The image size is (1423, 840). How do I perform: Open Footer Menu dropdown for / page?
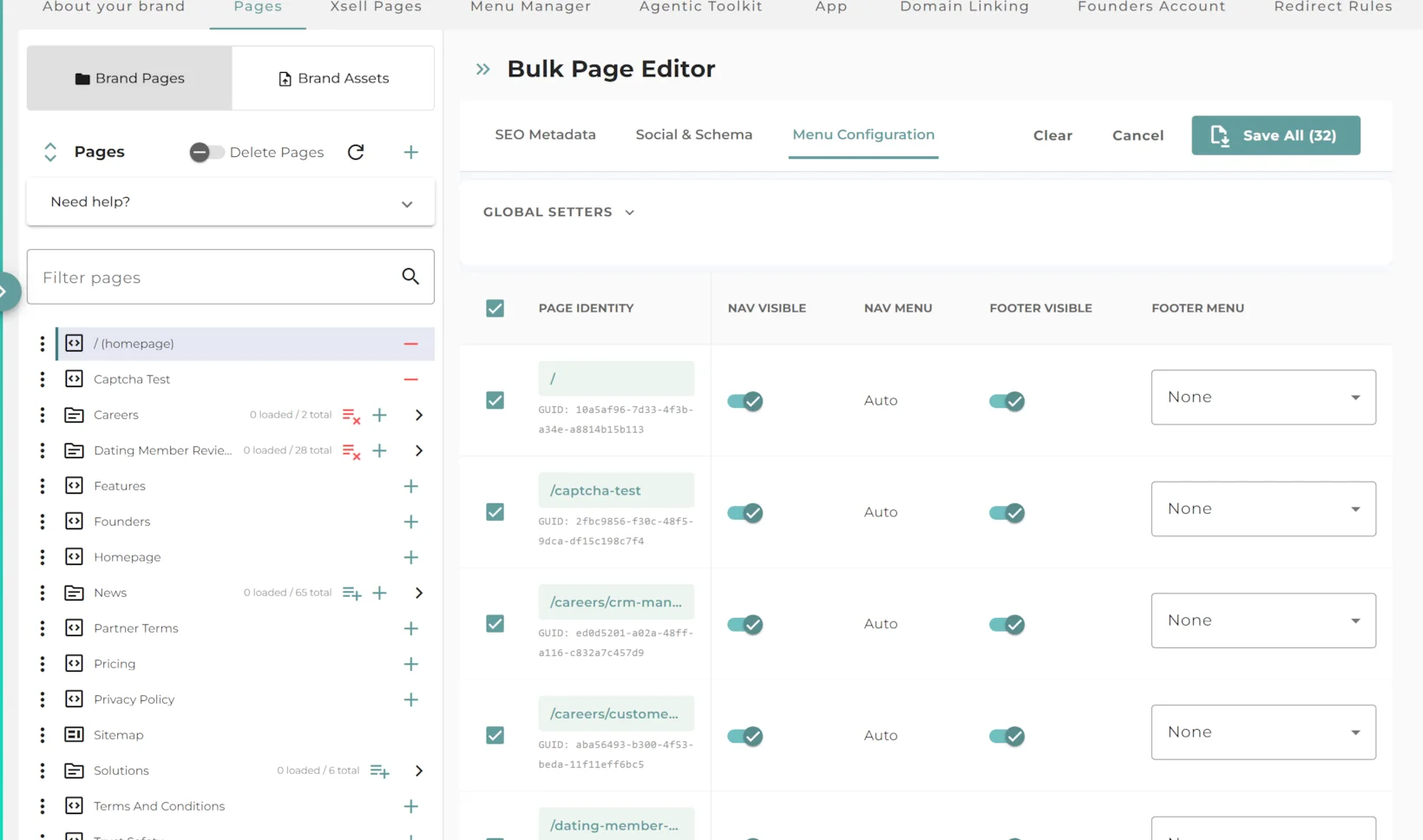click(x=1263, y=397)
